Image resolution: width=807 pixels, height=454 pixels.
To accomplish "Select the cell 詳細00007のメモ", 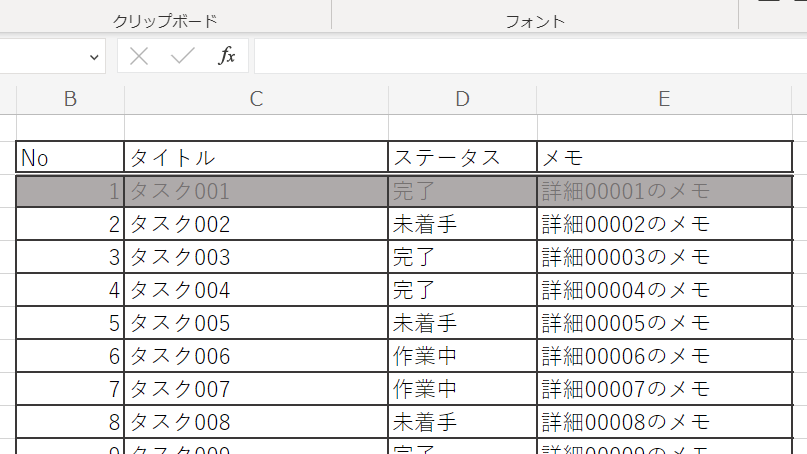I will (x=664, y=389).
